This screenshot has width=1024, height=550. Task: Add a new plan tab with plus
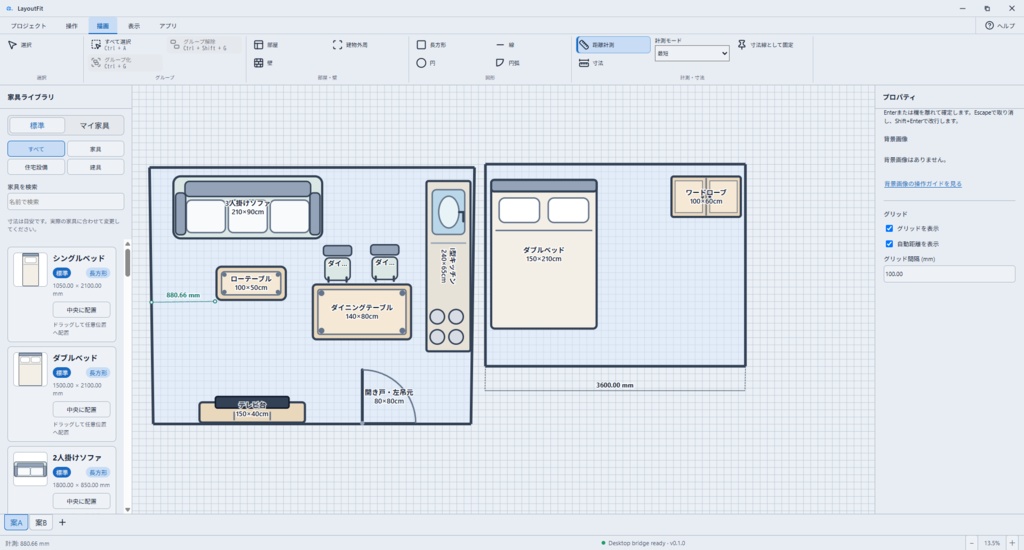click(x=62, y=523)
